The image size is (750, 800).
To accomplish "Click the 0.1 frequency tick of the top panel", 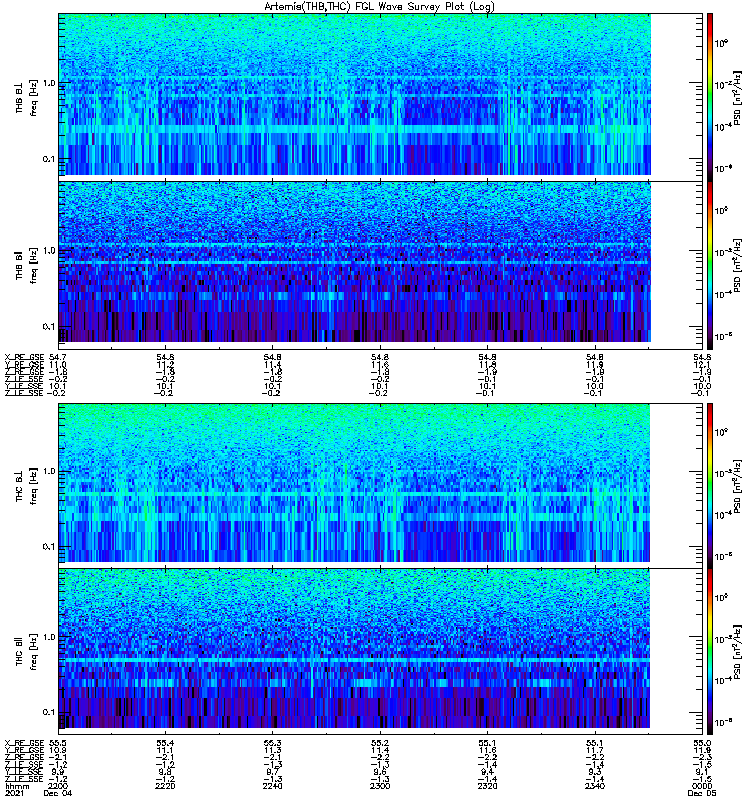I will (49, 159).
